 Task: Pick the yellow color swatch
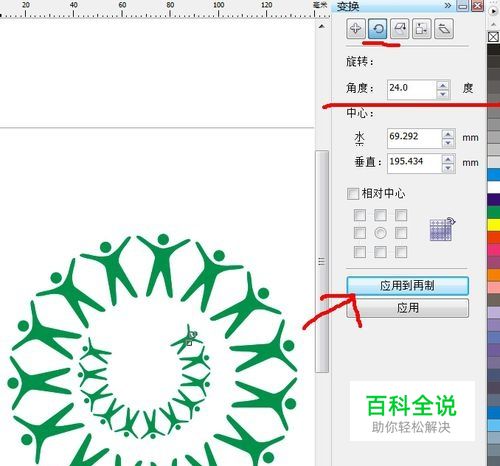pyautogui.click(x=494, y=224)
